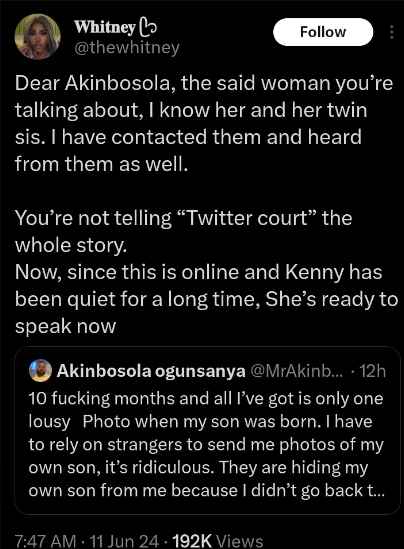
Task: Open the 192K Views count
Action: [x=218, y=541]
